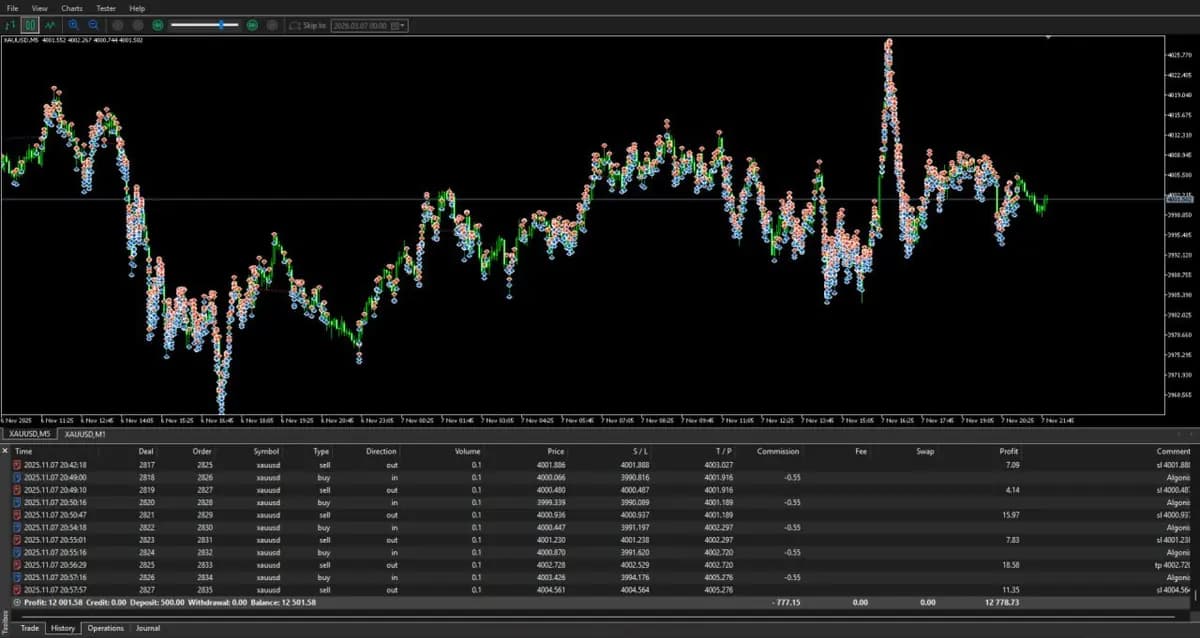The height and width of the screenshot is (638, 1200).
Task: Select the S/L value 3994.176
Action: (635, 577)
